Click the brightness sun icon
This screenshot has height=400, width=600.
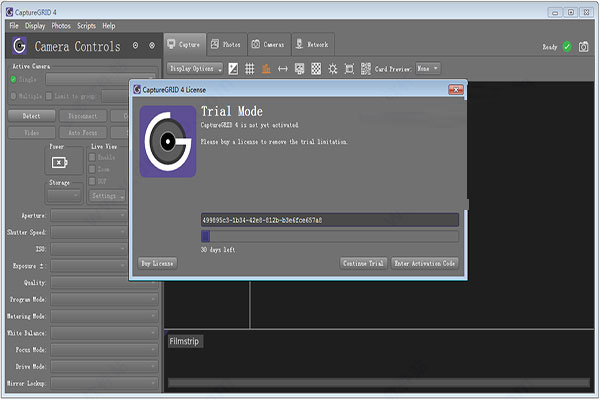[x=333, y=69]
